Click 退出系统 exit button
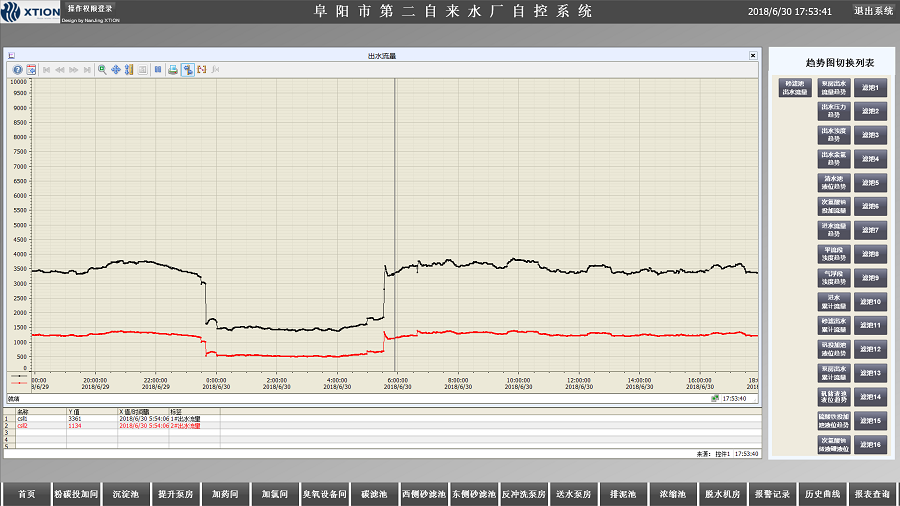This screenshot has width=900, height=506. point(874,11)
